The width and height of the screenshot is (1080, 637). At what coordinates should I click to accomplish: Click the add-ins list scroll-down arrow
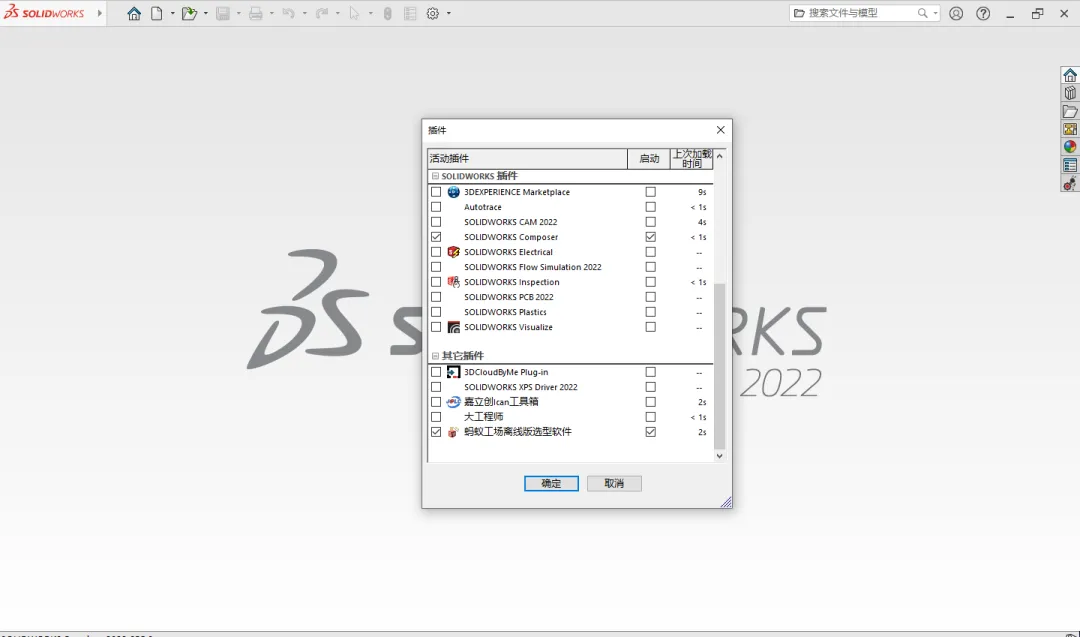click(x=720, y=456)
